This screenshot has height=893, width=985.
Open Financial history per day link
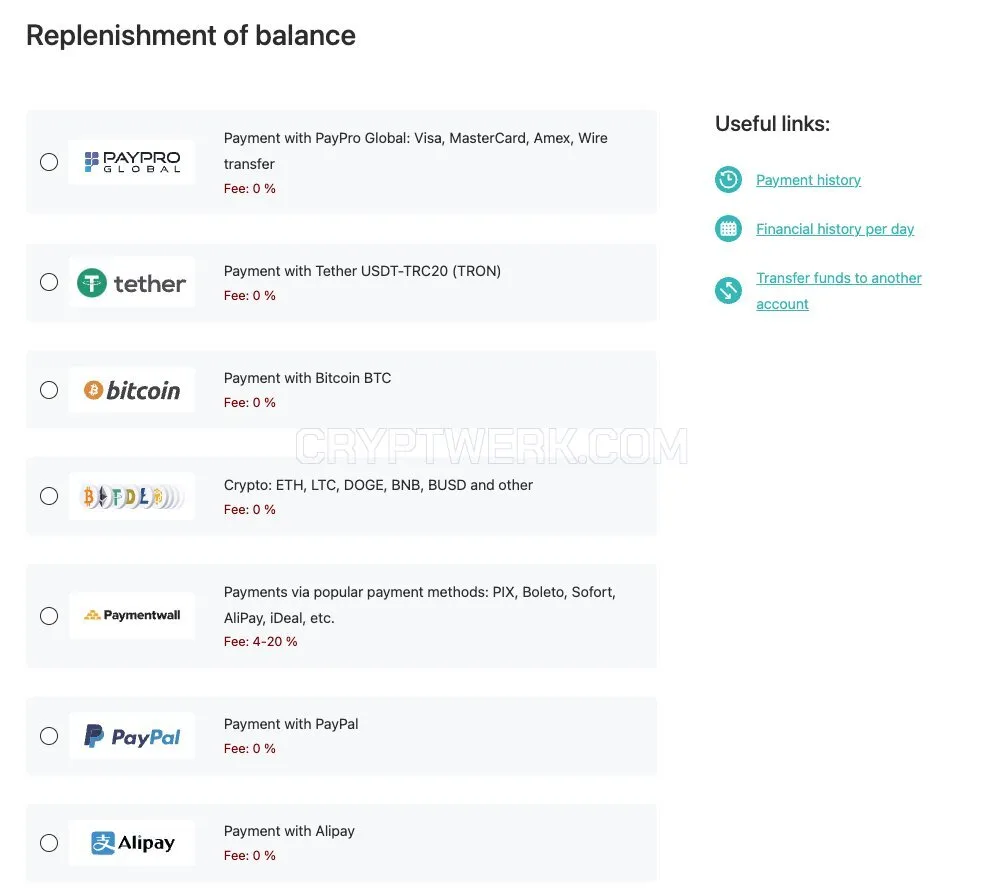click(x=835, y=229)
